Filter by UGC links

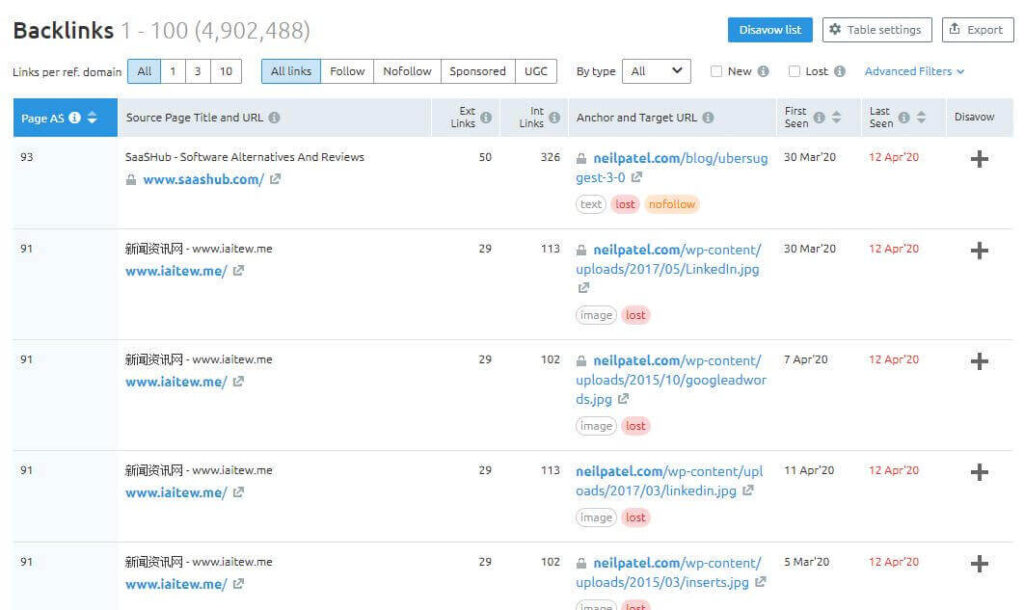pyautogui.click(x=536, y=71)
